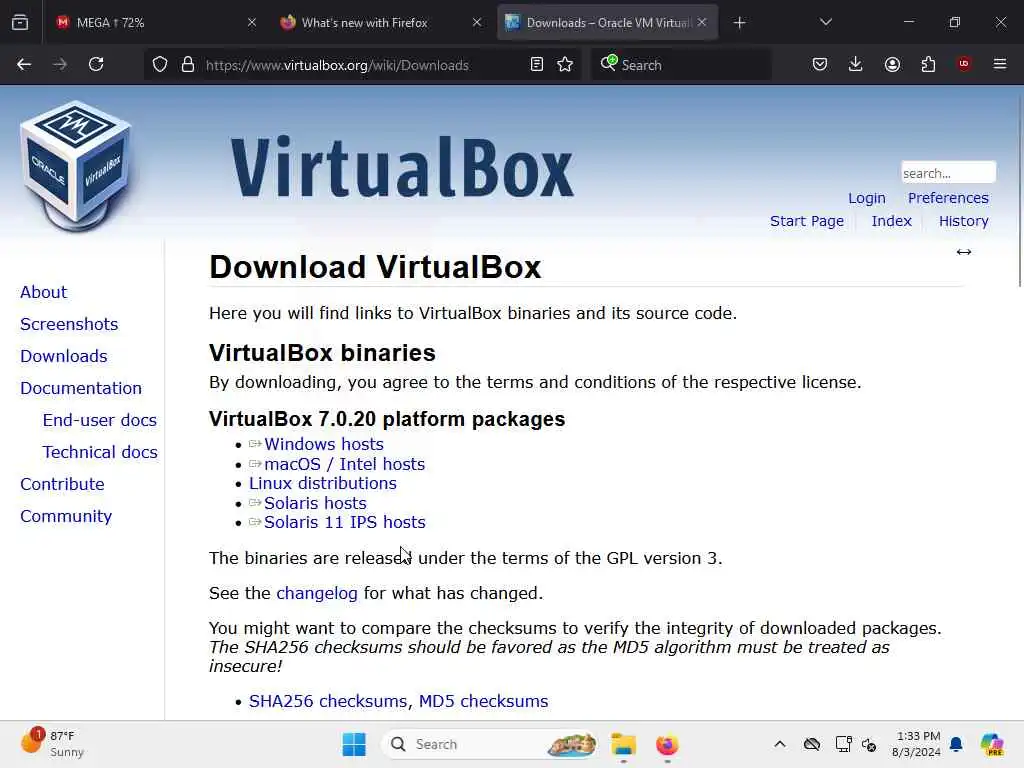Click the cloud sync-off tray icon
This screenshot has height=768, width=1024.
[x=812, y=744]
